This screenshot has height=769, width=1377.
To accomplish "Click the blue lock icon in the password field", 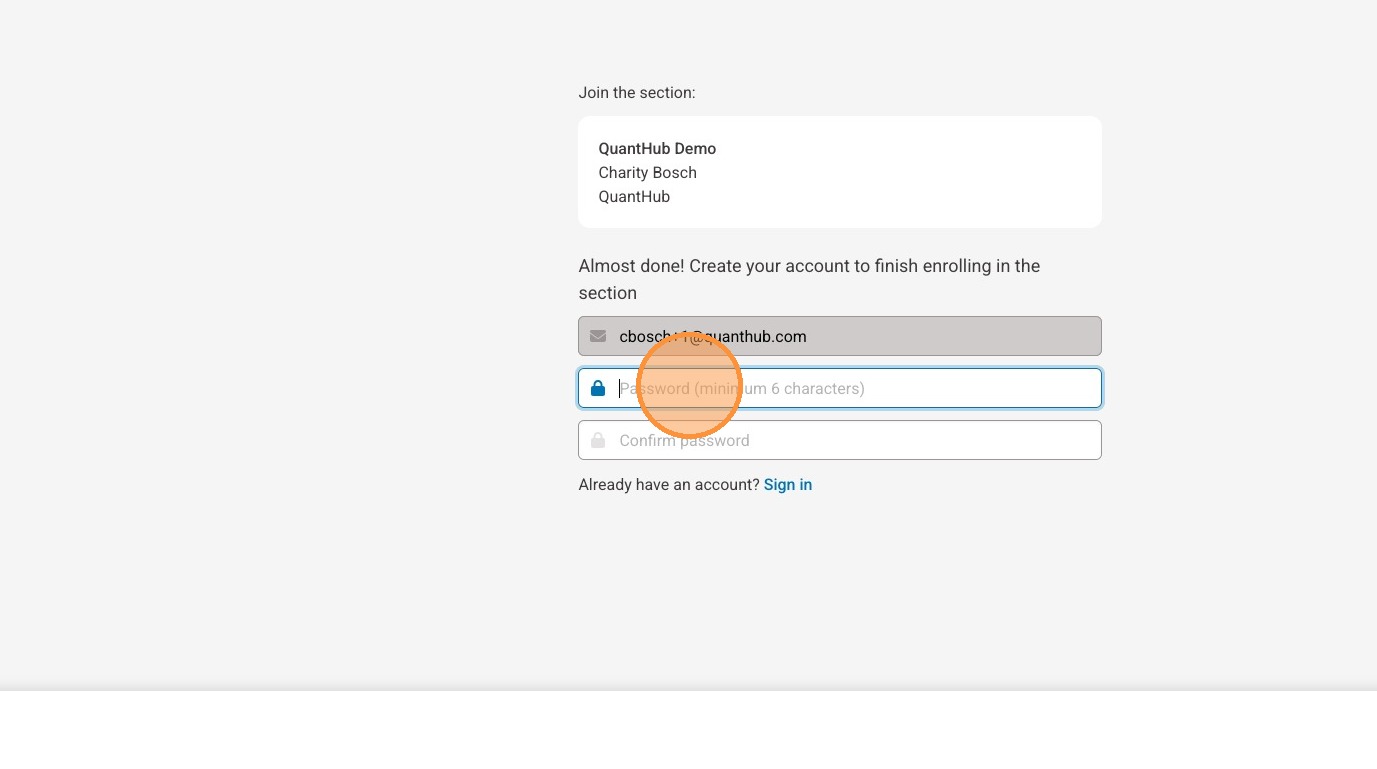I will tap(598, 388).
